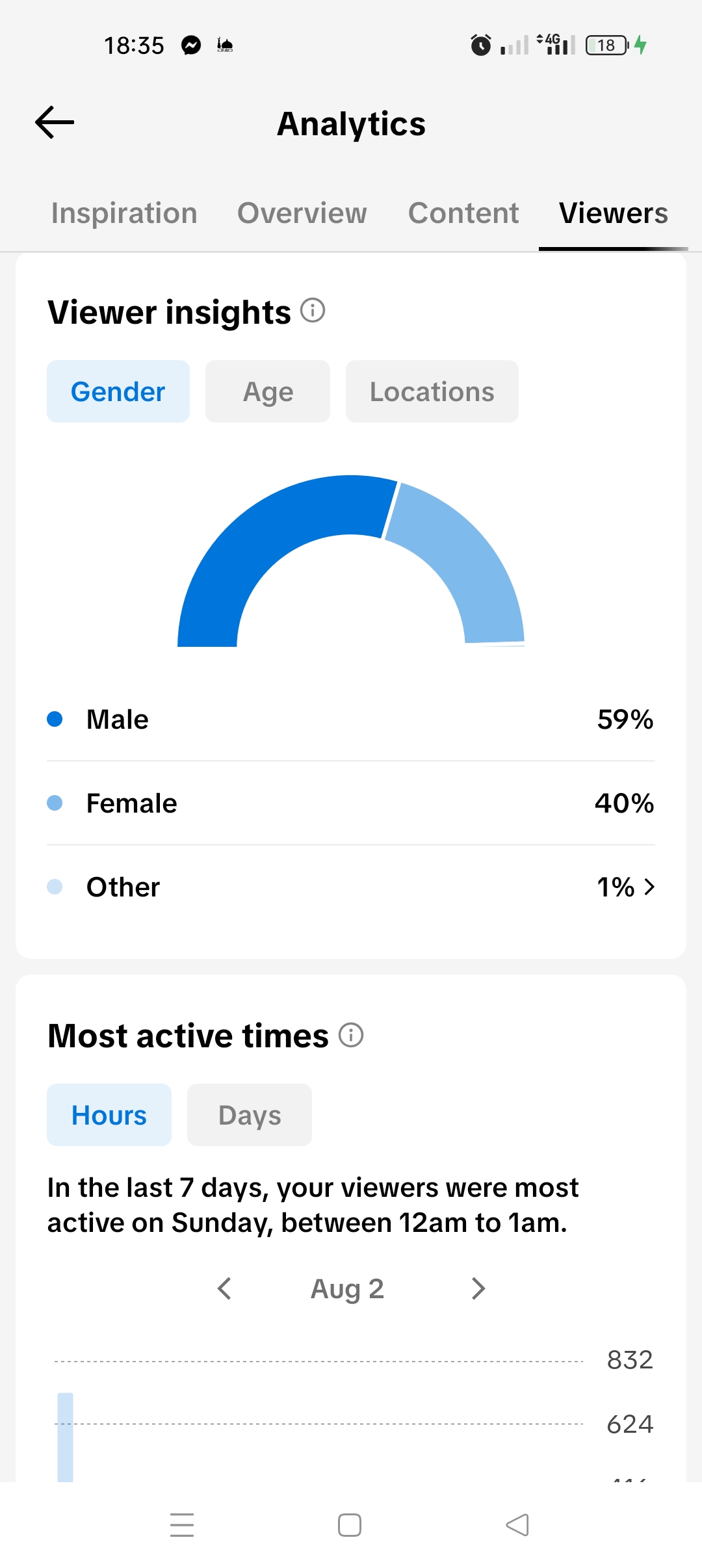
Task: Tap the alarm clock status icon
Action: [481, 45]
